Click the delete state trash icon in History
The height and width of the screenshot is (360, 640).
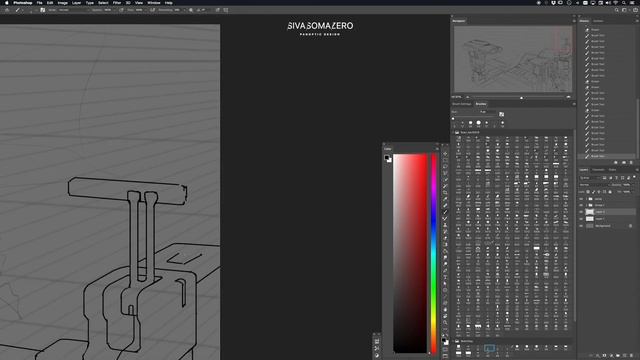coord(631,162)
